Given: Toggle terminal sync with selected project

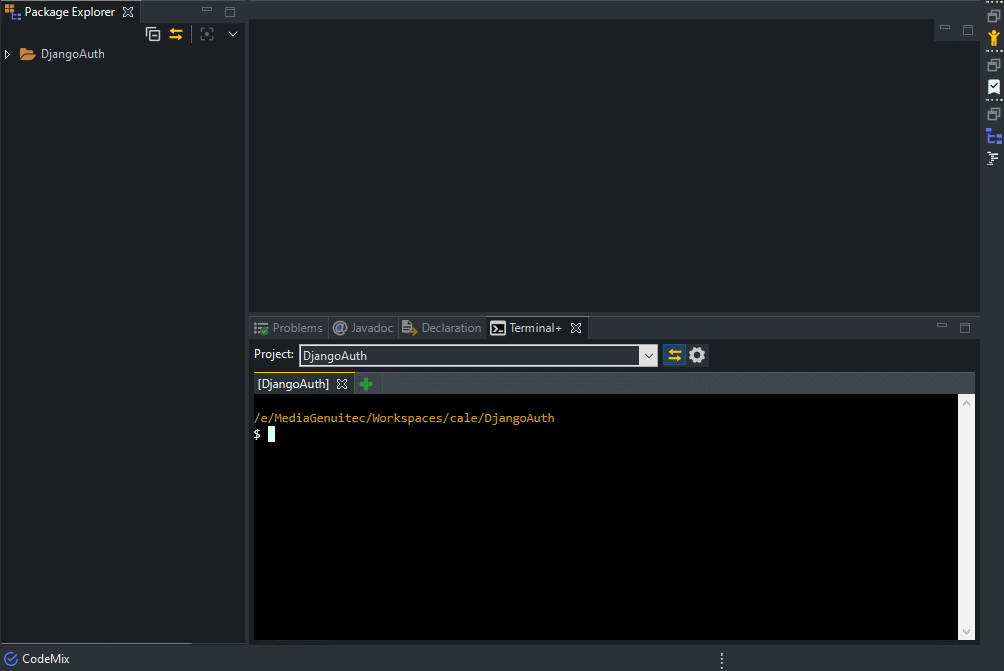Looking at the screenshot, I should [x=675, y=355].
